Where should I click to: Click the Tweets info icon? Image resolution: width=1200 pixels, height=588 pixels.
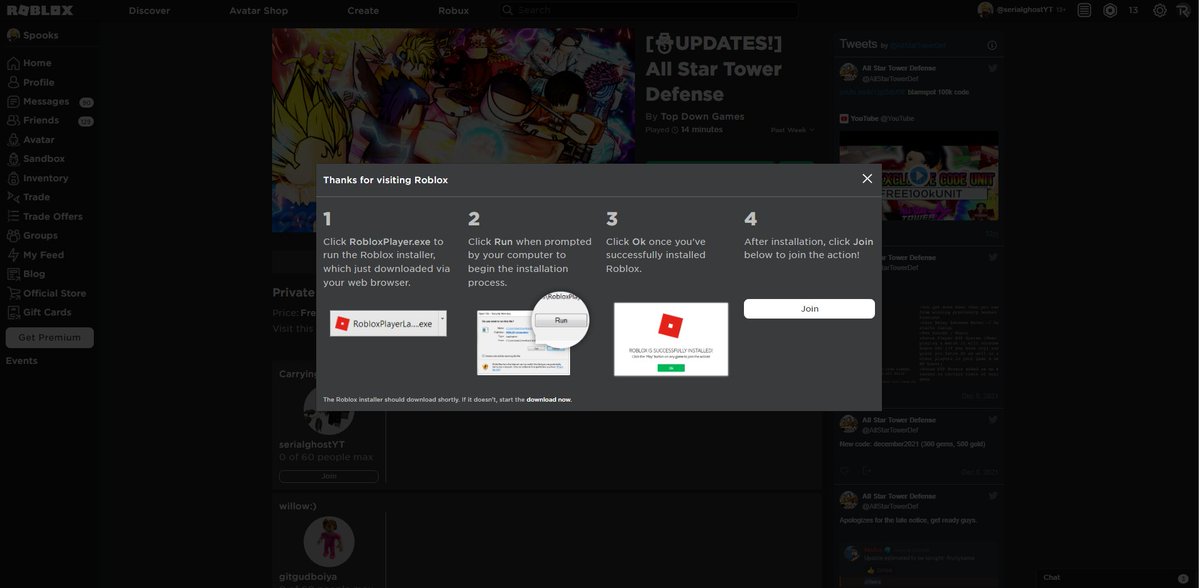992,45
